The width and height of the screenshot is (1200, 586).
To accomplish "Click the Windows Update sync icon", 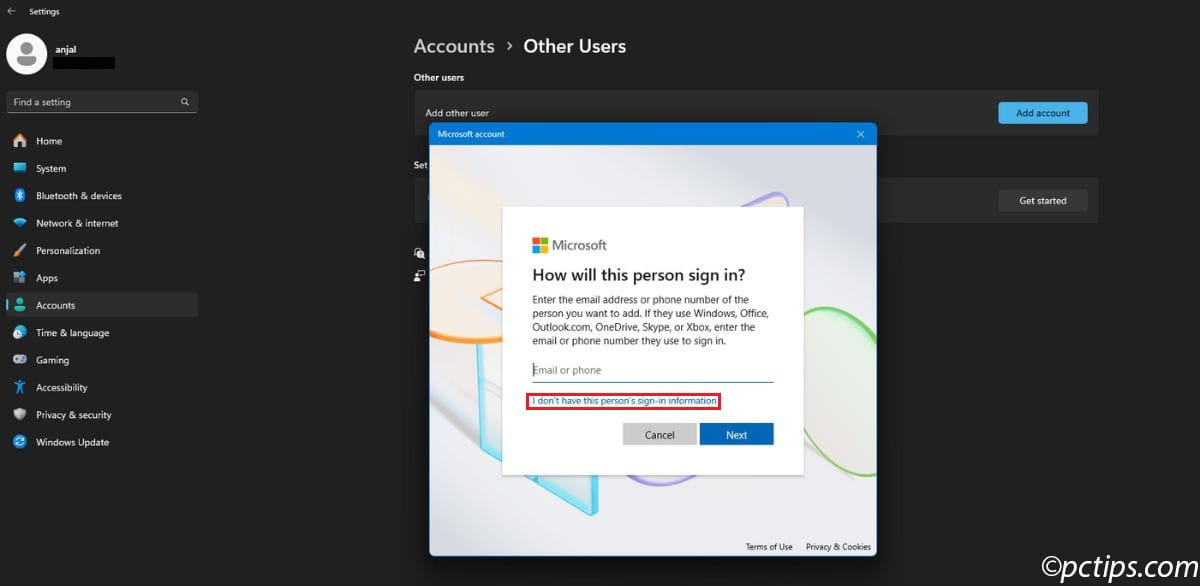I will (x=20, y=442).
